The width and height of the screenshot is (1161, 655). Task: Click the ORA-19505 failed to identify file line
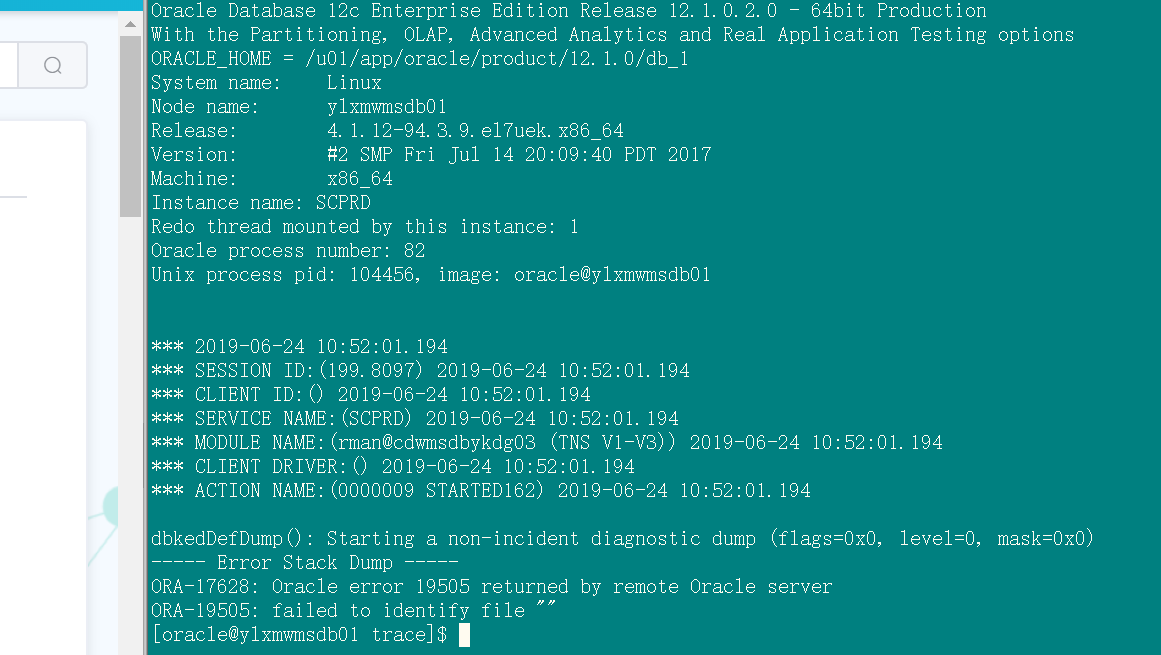(353, 611)
